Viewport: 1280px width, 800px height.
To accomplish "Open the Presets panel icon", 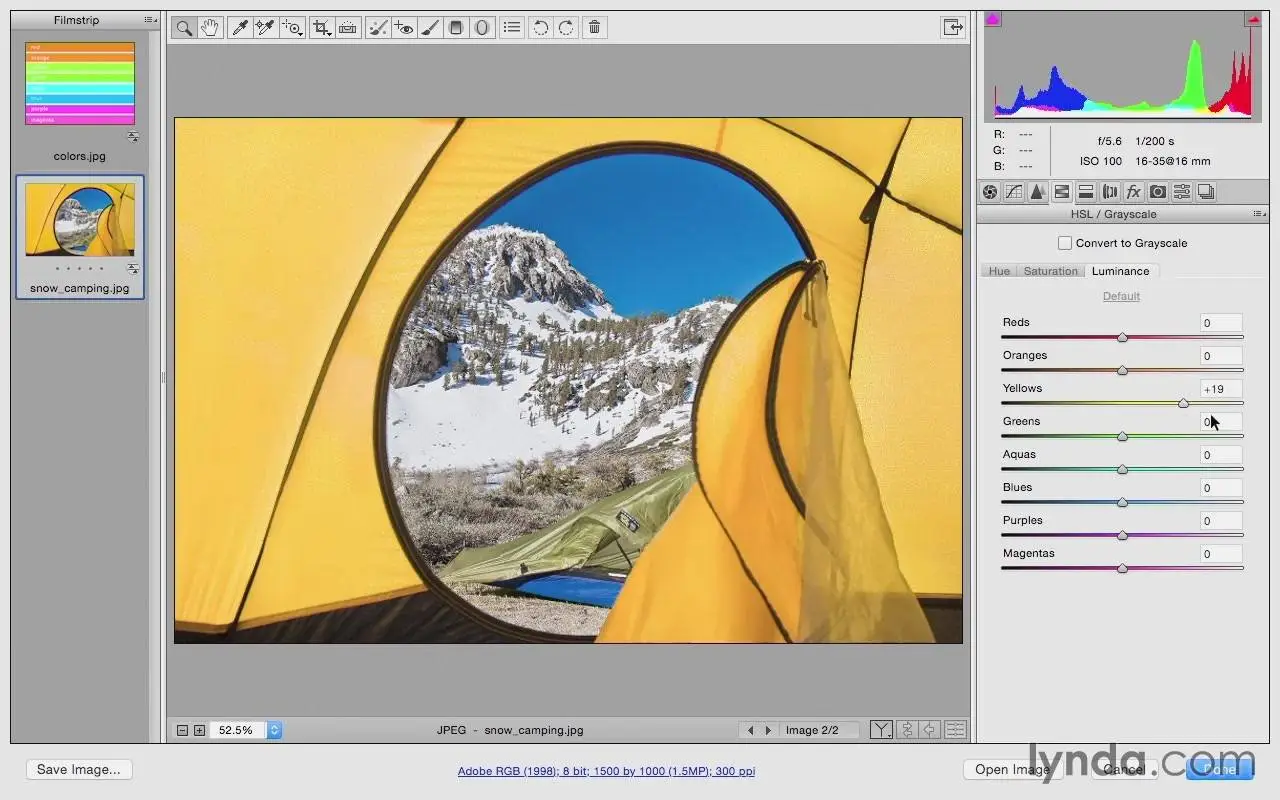I will [x=1182, y=192].
